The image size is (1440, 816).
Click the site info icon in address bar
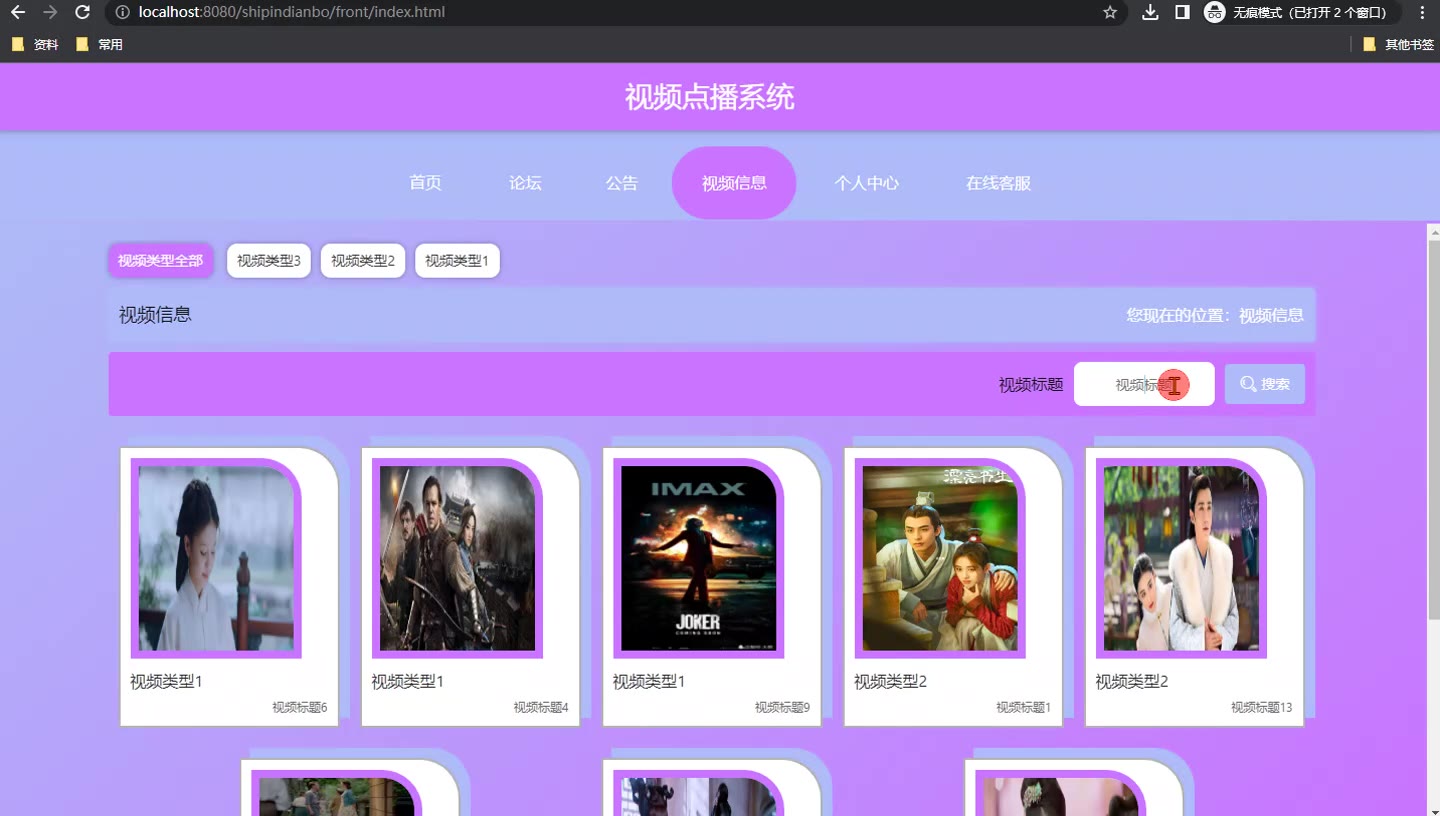[x=122, y=12]
